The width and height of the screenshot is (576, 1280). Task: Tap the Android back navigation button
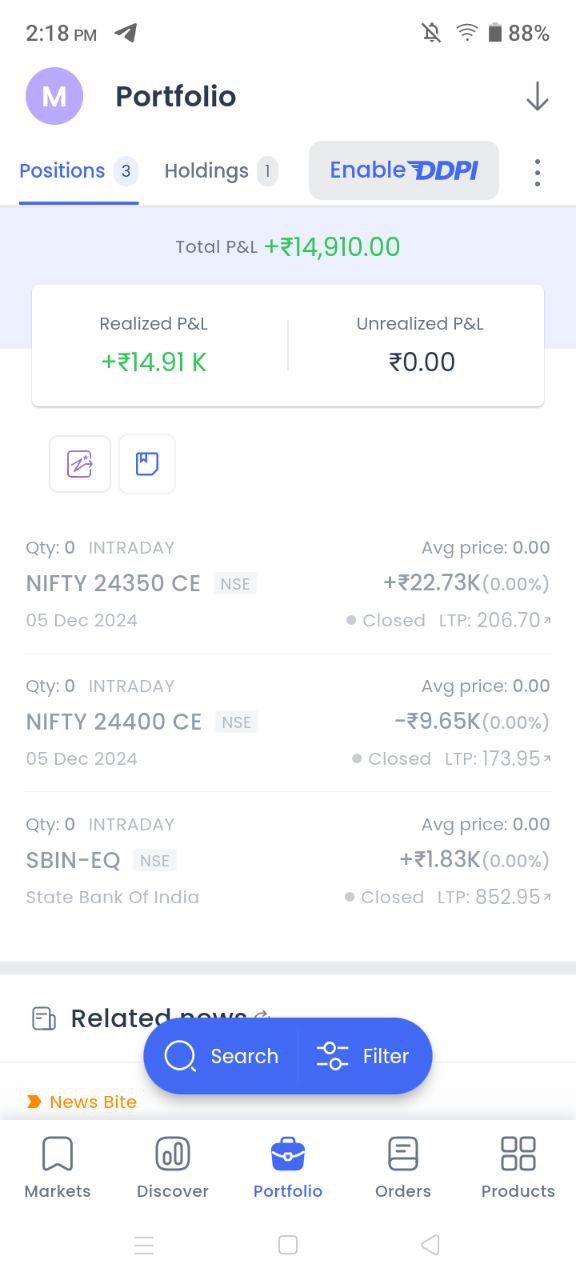coord(431,1245)
